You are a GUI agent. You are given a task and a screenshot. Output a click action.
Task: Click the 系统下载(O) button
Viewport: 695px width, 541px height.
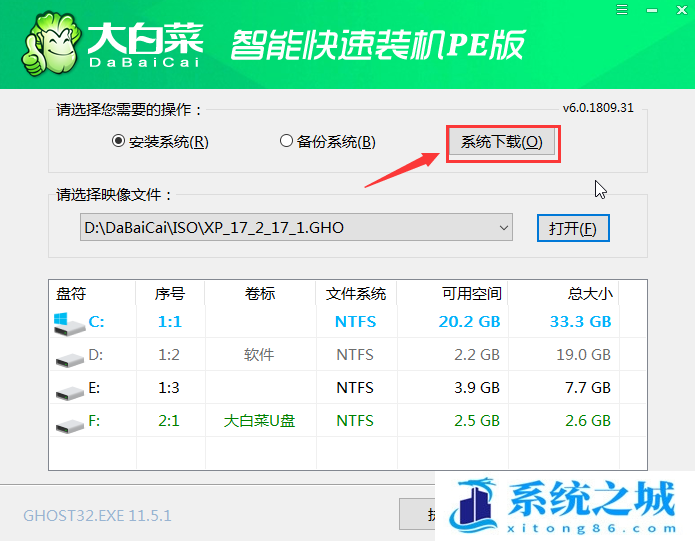coord(502,142)
